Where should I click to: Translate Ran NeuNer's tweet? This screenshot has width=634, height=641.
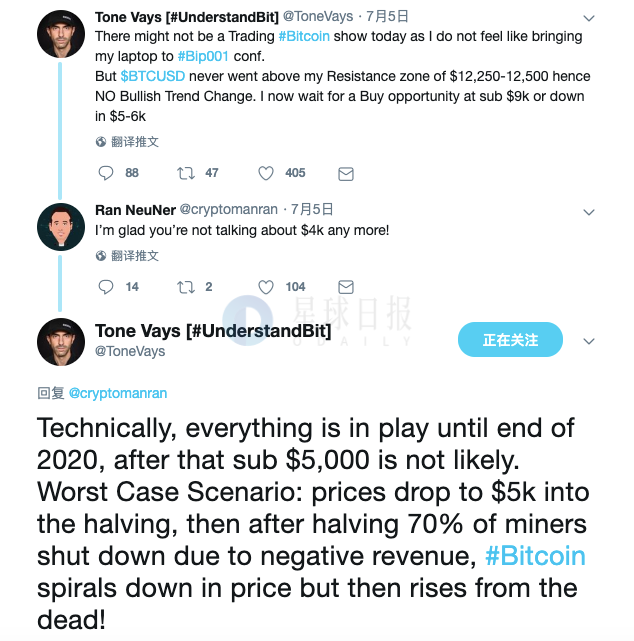(x=127, y=256)
